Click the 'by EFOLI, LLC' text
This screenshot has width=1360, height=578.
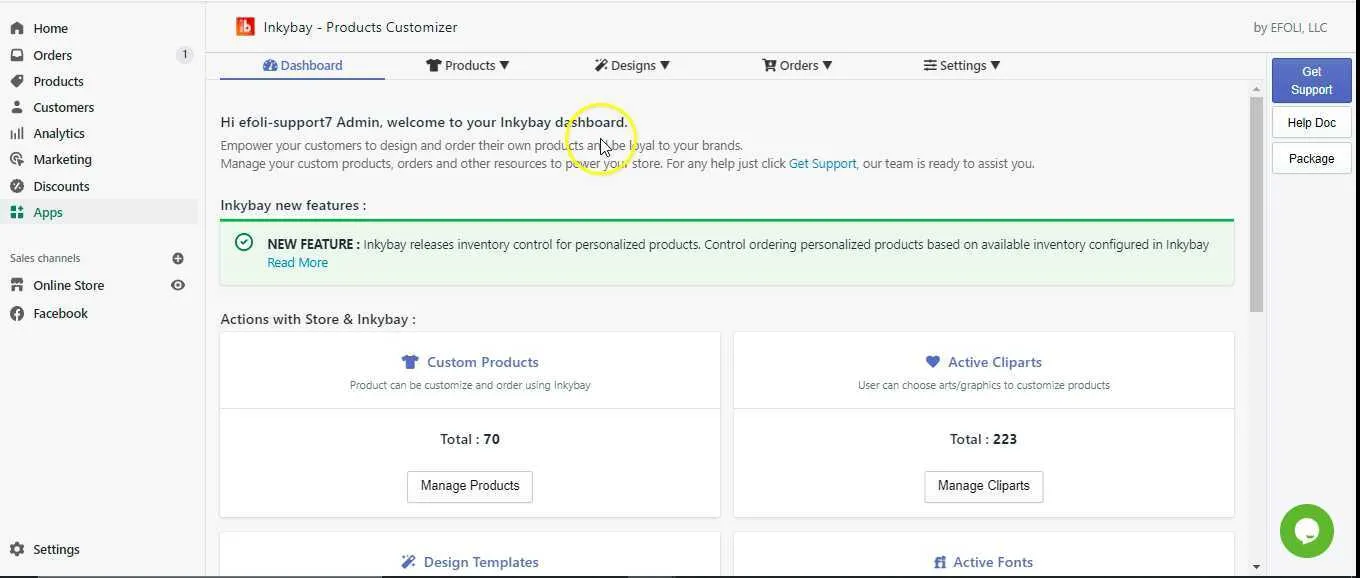pyautogui.click(x=1290, y=28)
